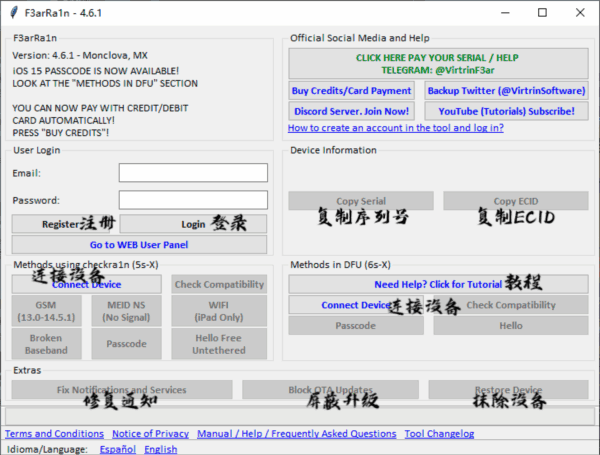Join the Discord Server button
This screenshot has width=600, height=455.
click(x=351, y=111)
